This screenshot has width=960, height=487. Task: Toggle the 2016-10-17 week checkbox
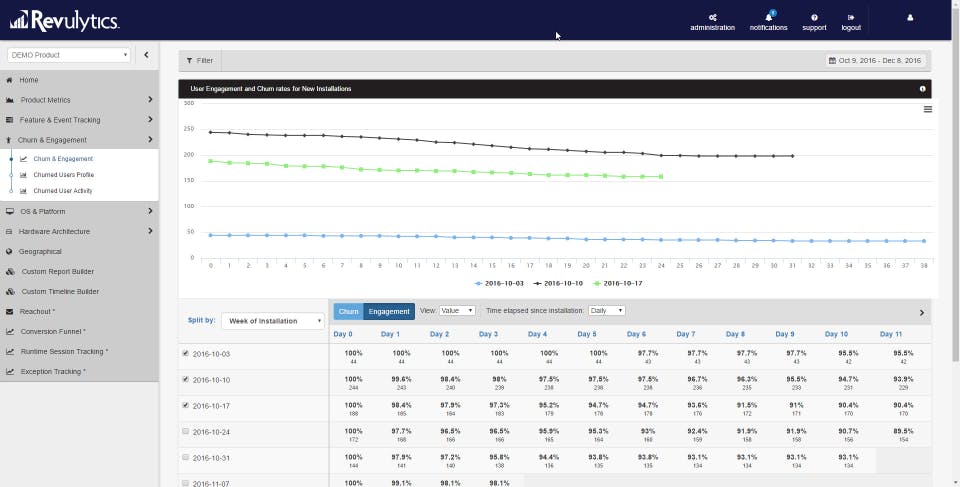tap(186, 406)
